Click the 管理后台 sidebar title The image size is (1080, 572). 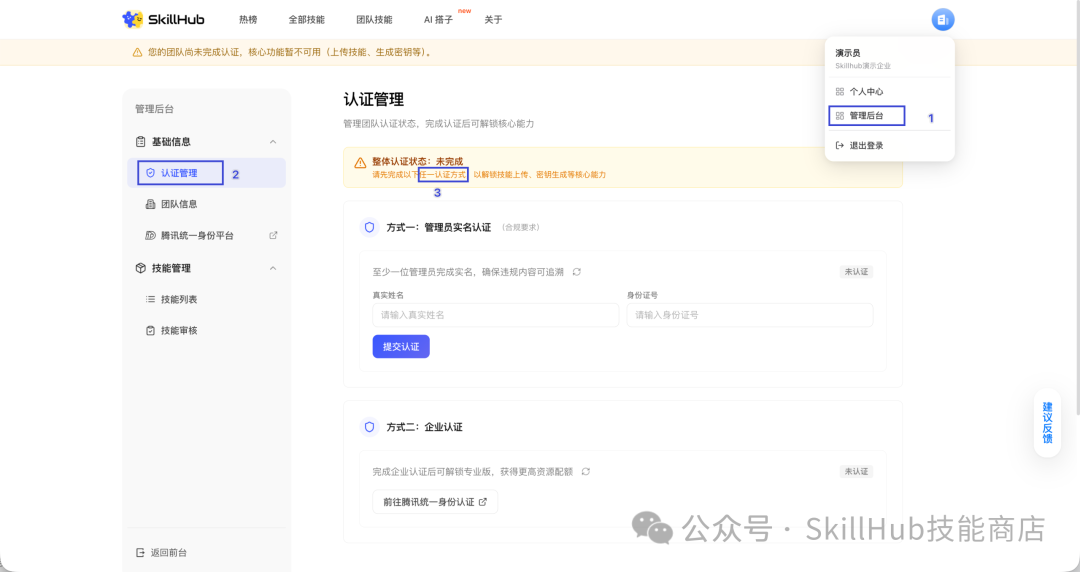(x=154, y=109)
